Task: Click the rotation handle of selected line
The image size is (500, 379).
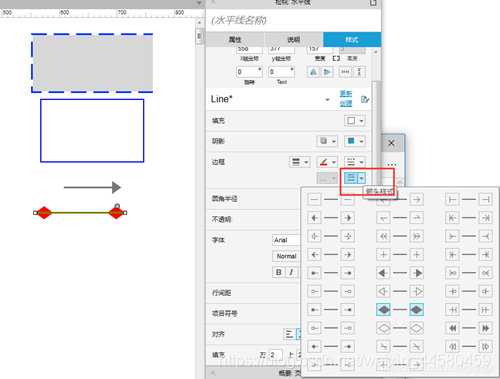Action: click(117, 206)
